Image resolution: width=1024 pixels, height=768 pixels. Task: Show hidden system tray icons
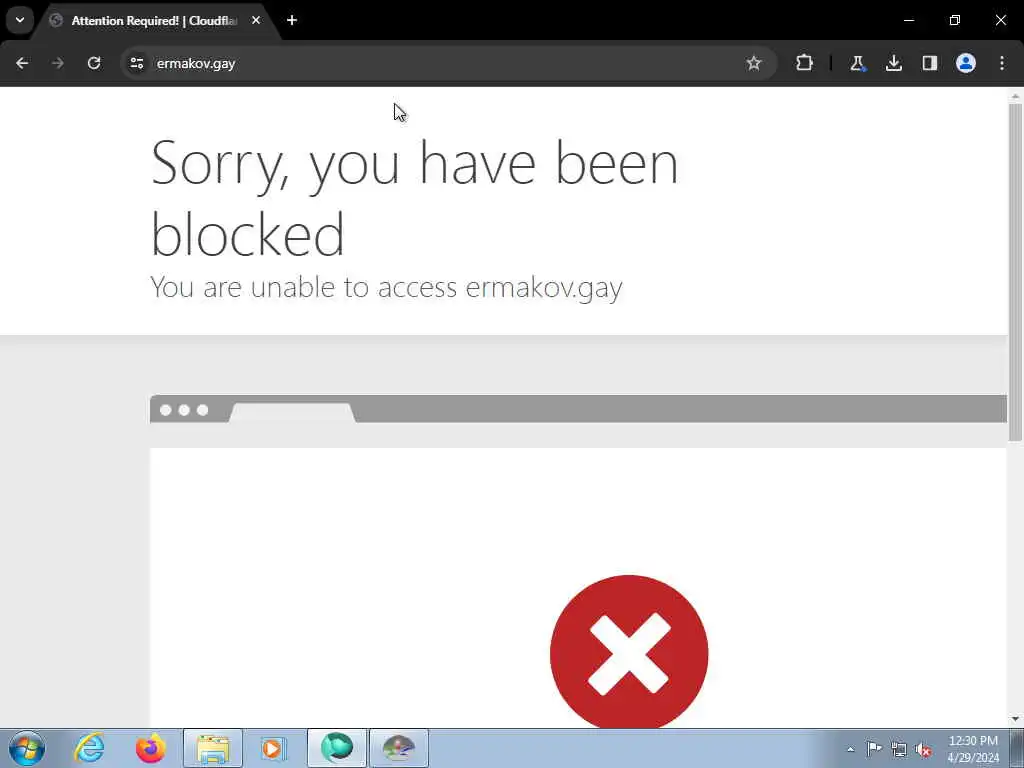coord(850,749)
